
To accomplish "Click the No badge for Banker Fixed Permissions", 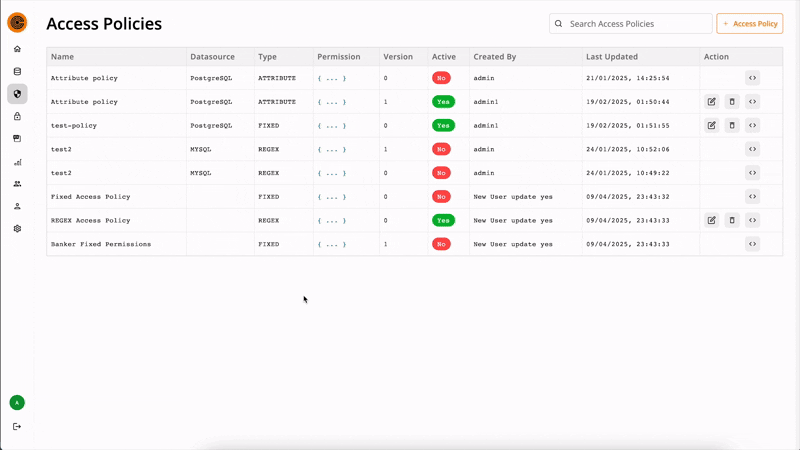I will [x=441, y=244].
